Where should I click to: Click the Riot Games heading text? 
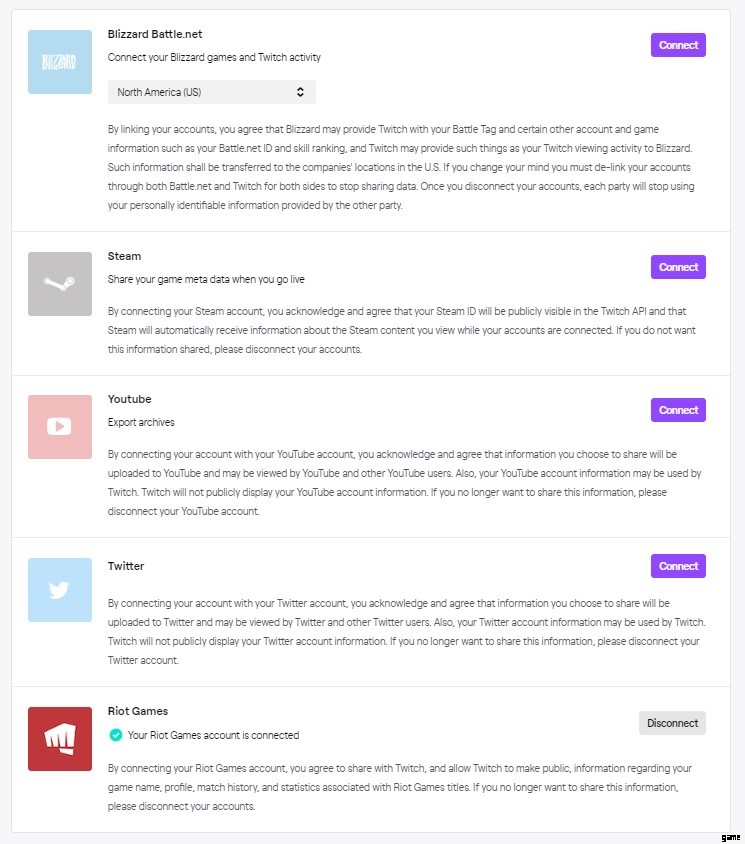(x=138, y=711)
